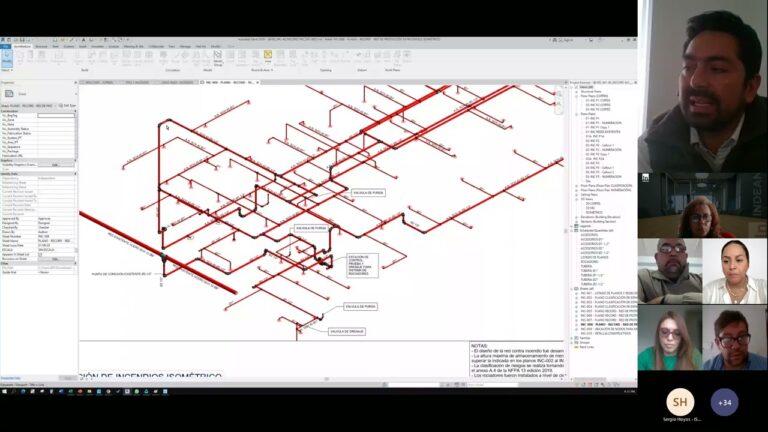Select 3D-CORTES view in Project Browser

[x=593, y=203]
